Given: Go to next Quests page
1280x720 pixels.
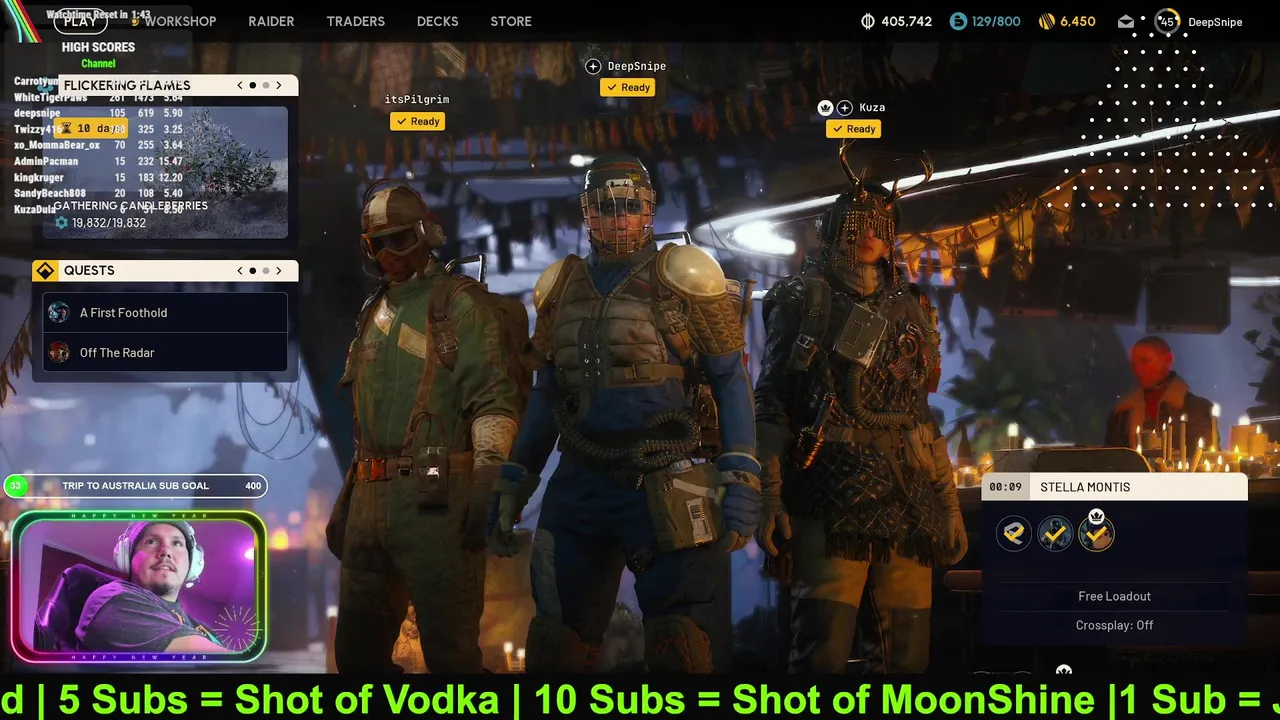Looking at the screenshot, I should click(279, 270).
